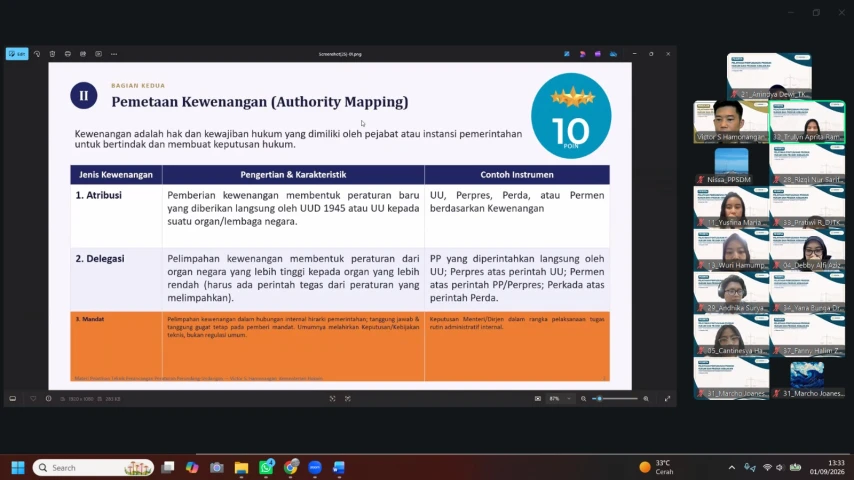
Task: Open the 33°C Cerah weather widget
Action: pyautogui.click(x=657, y=467)
